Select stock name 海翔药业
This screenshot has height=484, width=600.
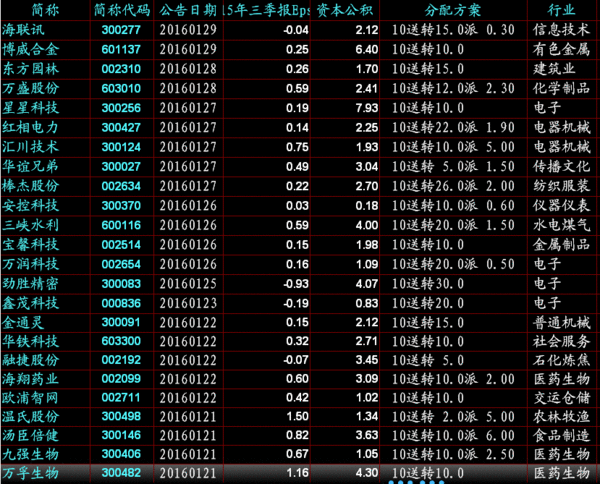click(31, 379)
